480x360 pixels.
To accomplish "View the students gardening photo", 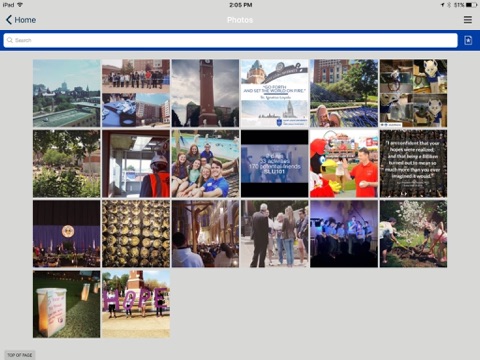I will coord(413,234).
